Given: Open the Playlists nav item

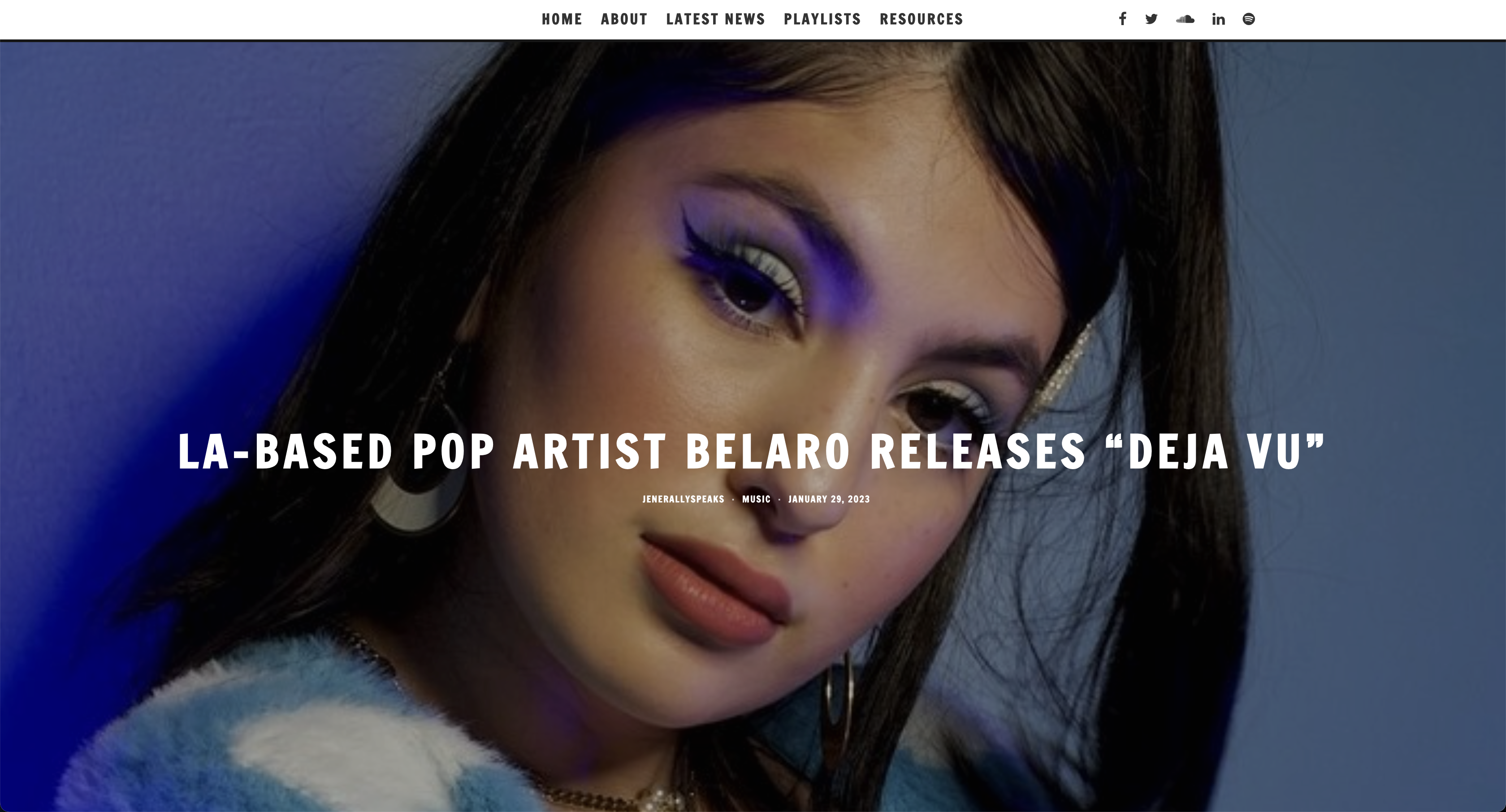Looking at the screenshot, I should [822, 19].
